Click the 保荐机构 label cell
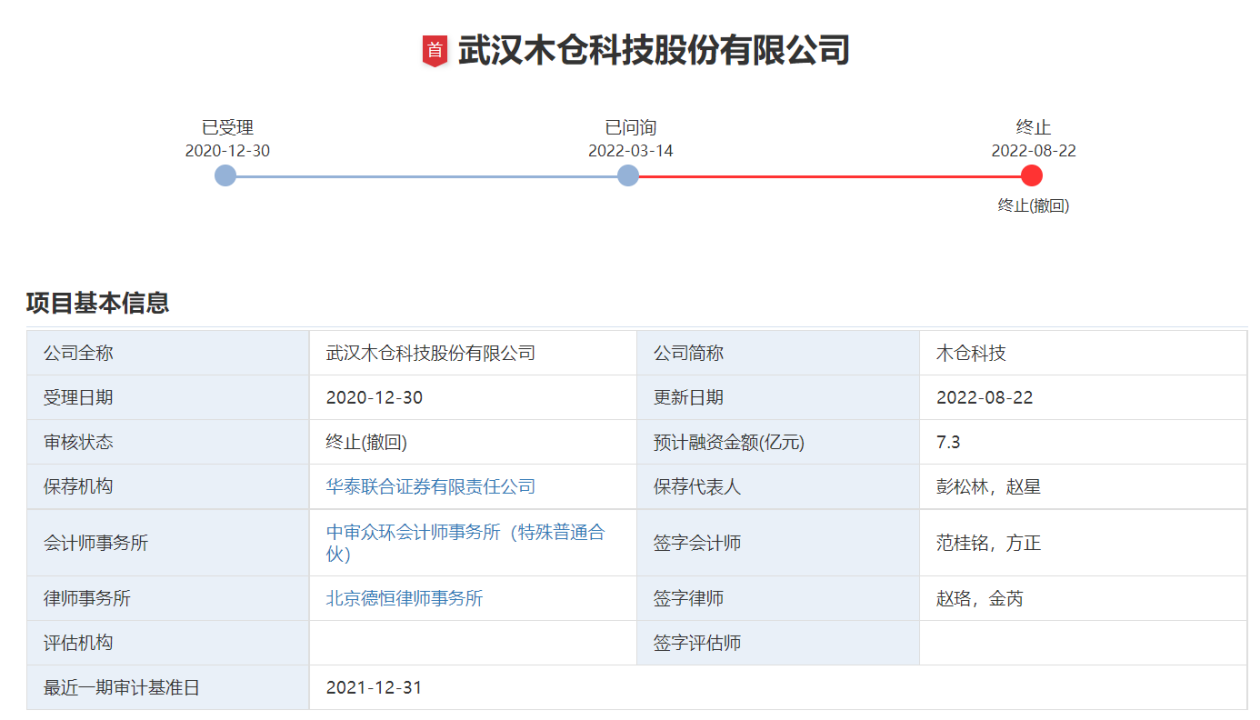Image resolution: width=1260 pixels, height=720 pixels. click(x=168, y=487)
